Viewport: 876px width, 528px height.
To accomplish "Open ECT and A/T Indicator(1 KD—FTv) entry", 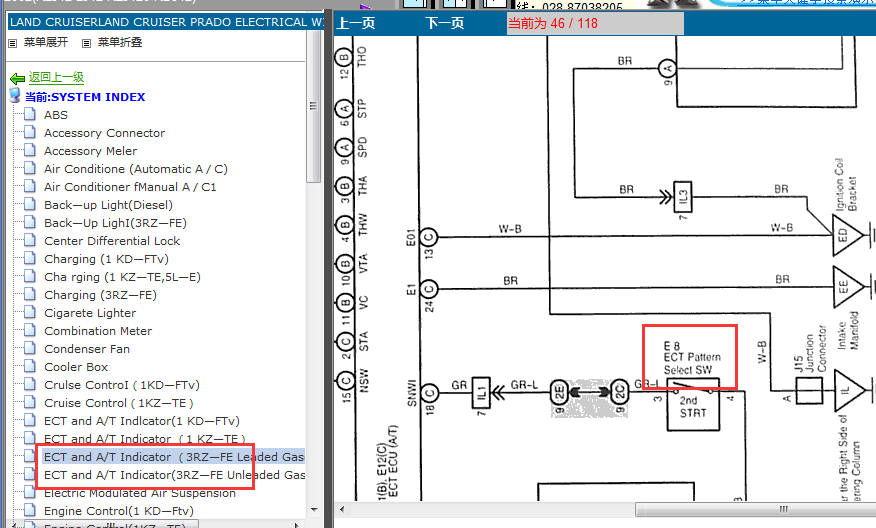I will 142,421.
